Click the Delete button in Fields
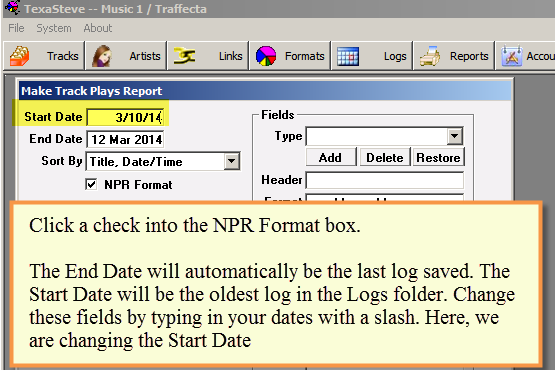This screenshot has width=555, height=370. (385, 157)
